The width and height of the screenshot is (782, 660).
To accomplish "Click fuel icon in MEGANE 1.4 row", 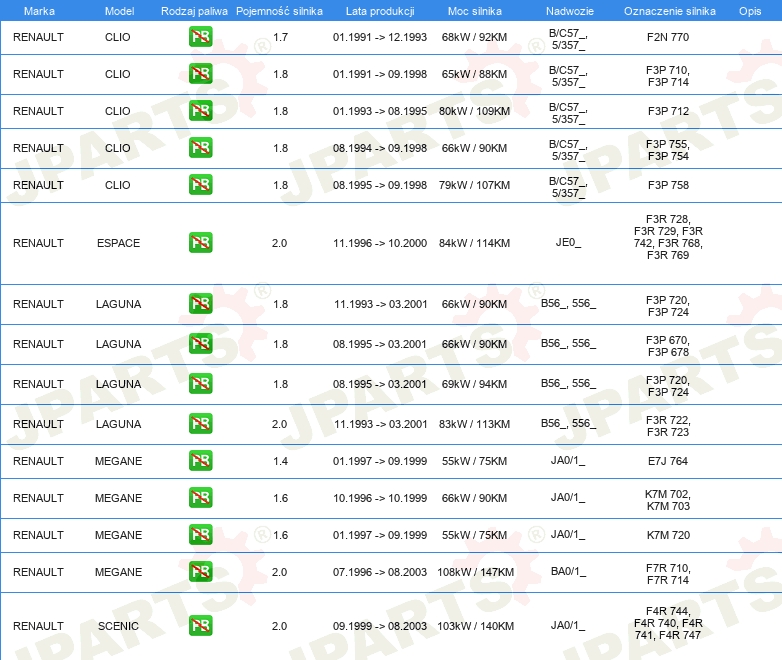I will (x=200, y=460).
